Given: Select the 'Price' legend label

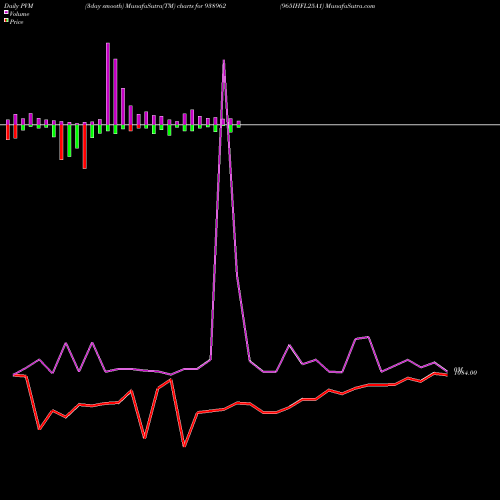Looking at the screenshot, I should 16,22.
